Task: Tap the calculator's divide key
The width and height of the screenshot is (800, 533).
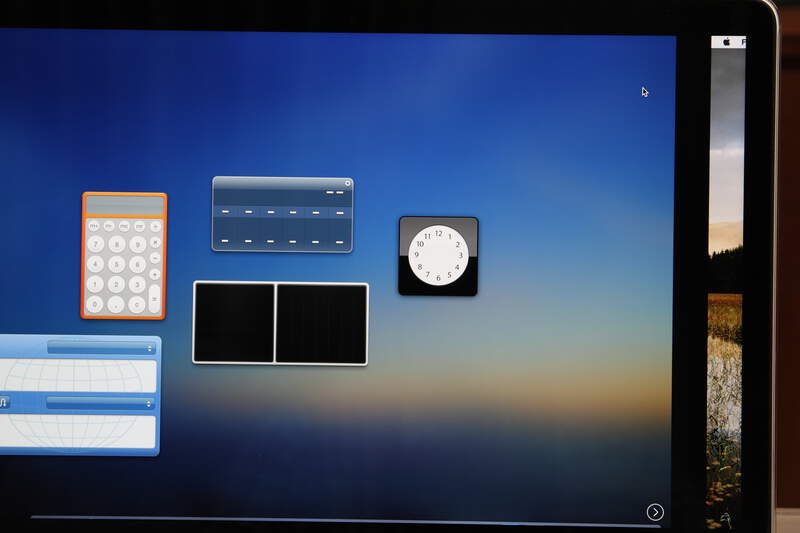Action: [154, 227]
